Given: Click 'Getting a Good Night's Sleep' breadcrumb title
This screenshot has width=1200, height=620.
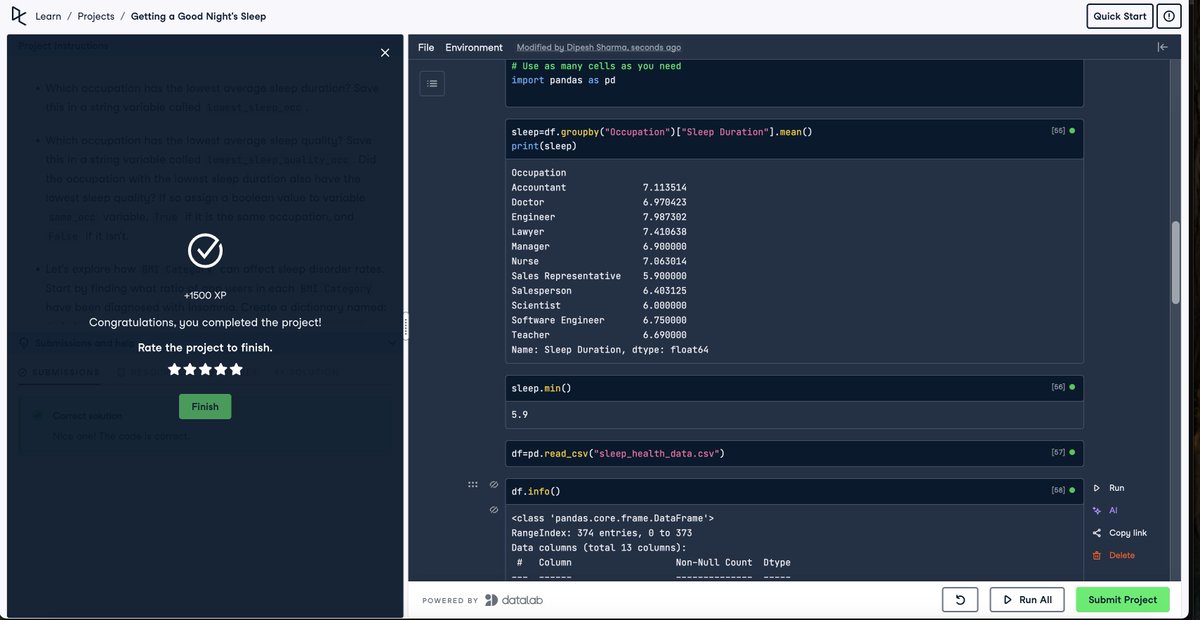Looking at the screenshot, I should point(198,16).
